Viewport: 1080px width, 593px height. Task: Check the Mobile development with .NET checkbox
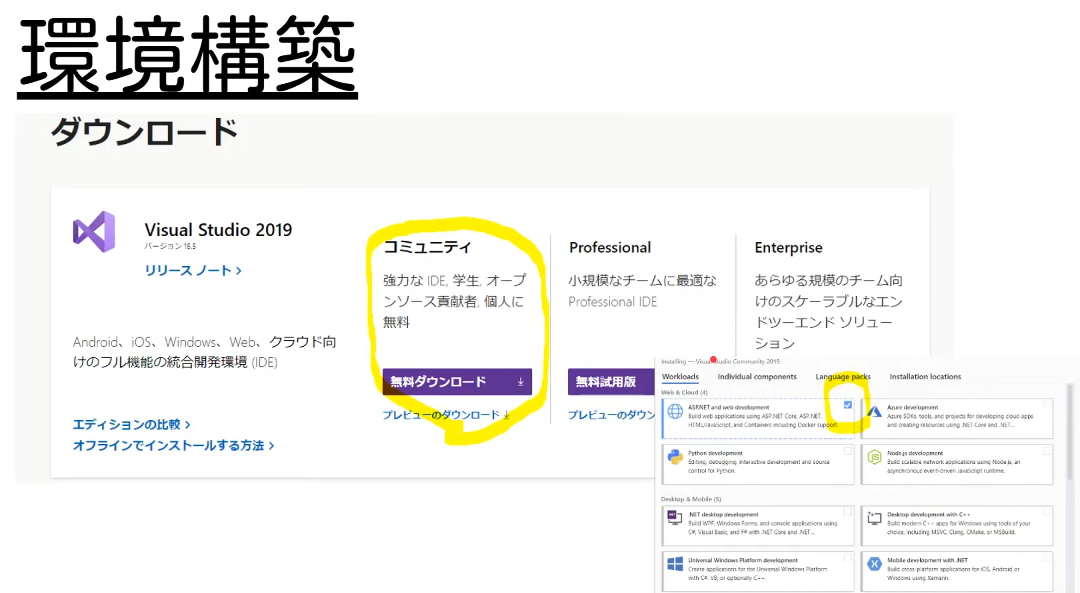(x=1047, y=558)
